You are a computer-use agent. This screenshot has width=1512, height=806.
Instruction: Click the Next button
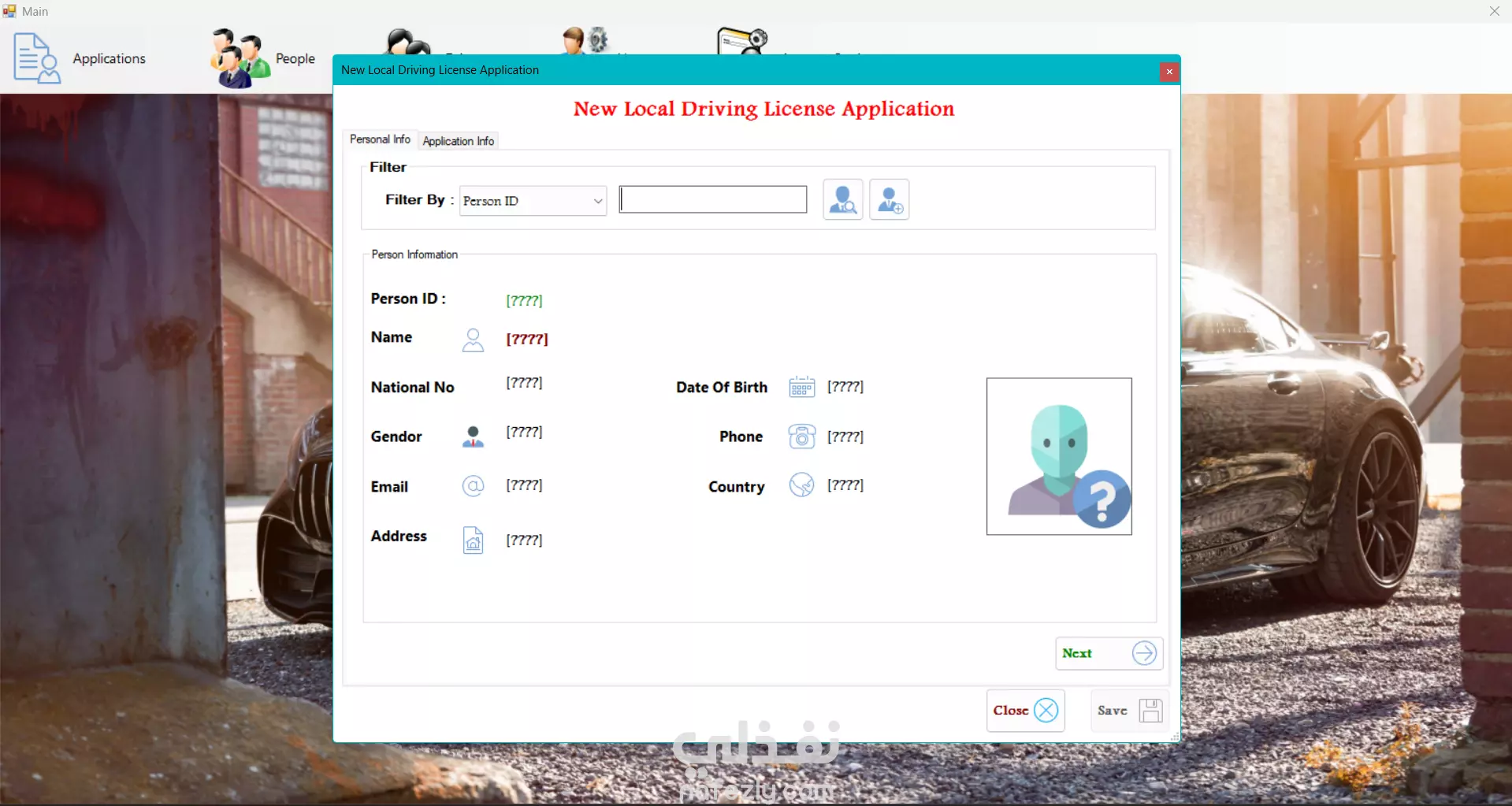(x=1109, y=653)
